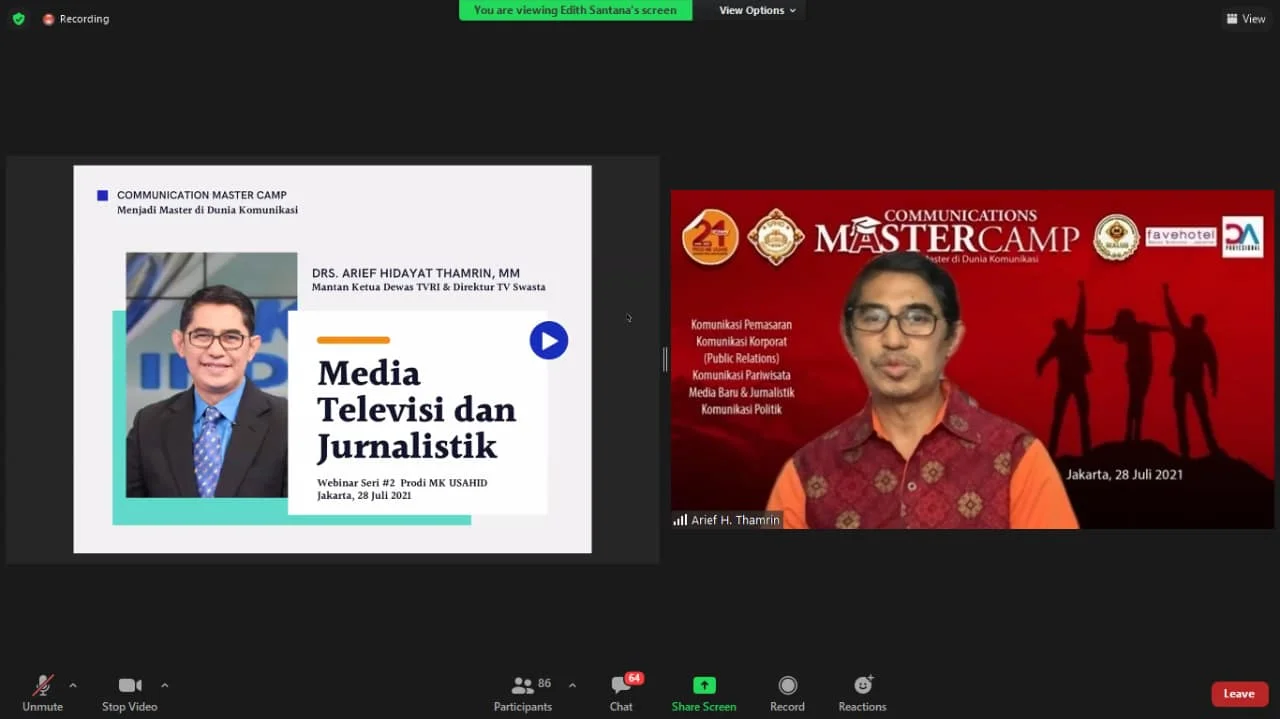This screenshot has width=1280, height=719.
Task: Click the 21 anniversary logo in video
Action: pos(710,237)
